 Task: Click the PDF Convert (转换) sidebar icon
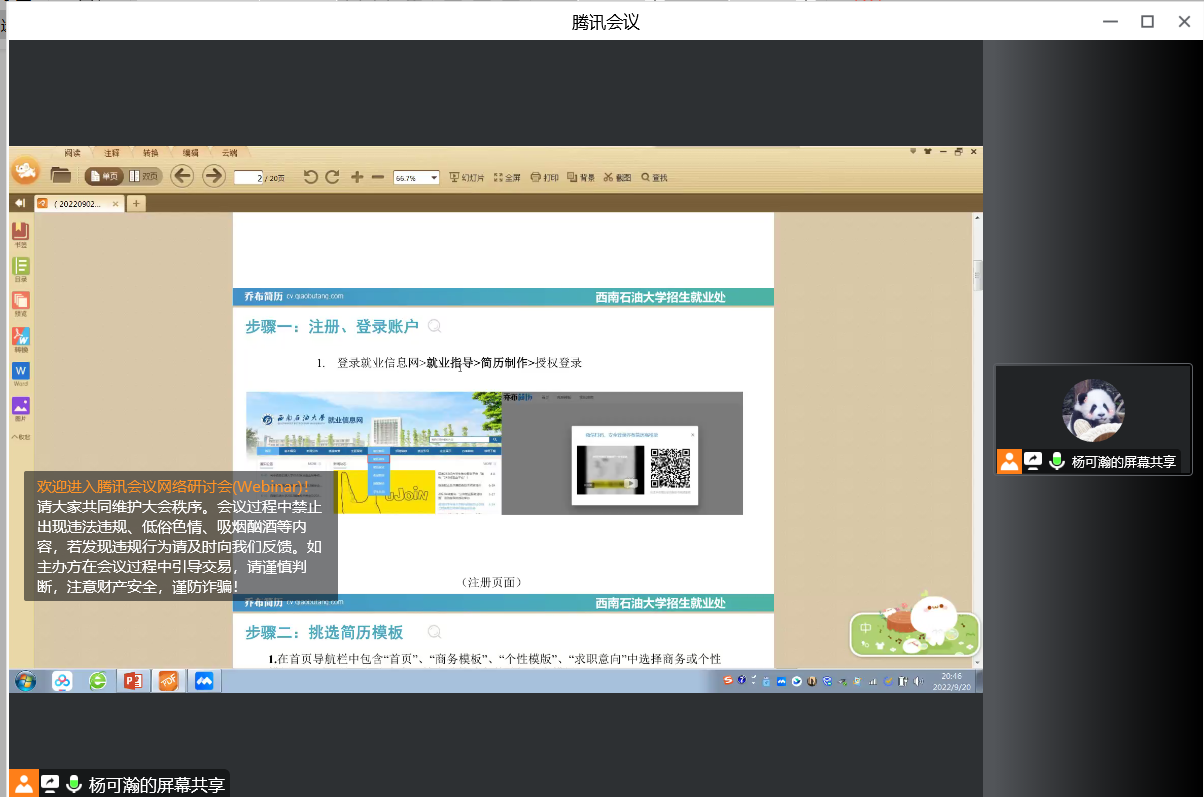click(x=20, y=340)
